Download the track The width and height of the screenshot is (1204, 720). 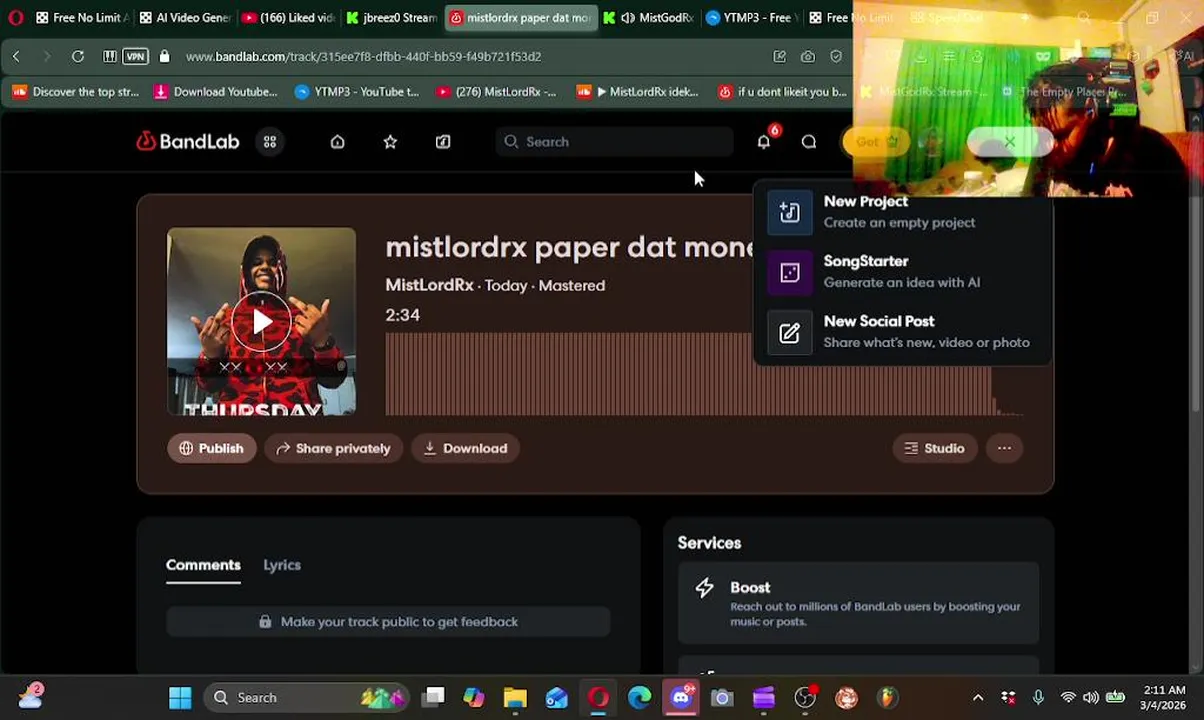click(x=465, y=448)
